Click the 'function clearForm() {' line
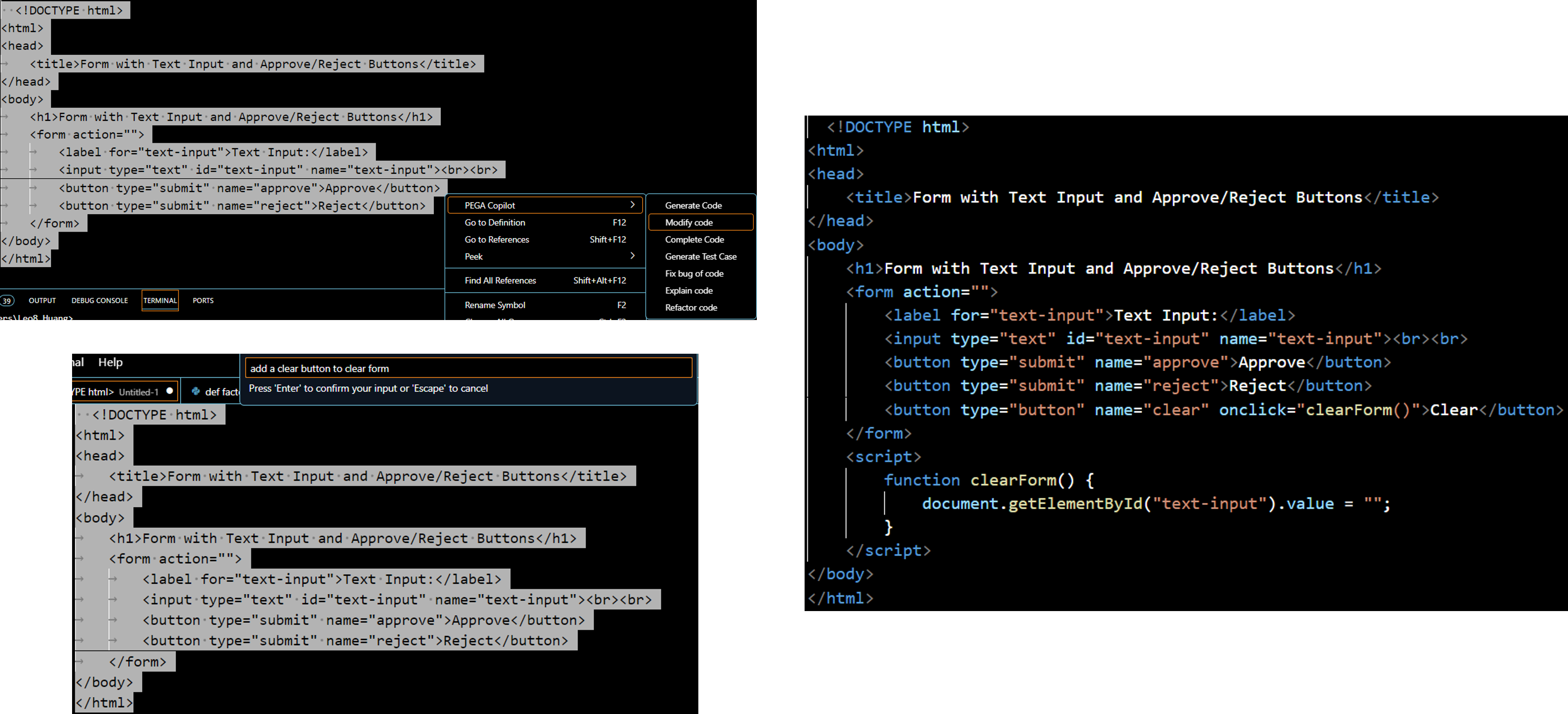Image resolution: width=1568 pixels, height=714 pixels. (x=989, y=480)
